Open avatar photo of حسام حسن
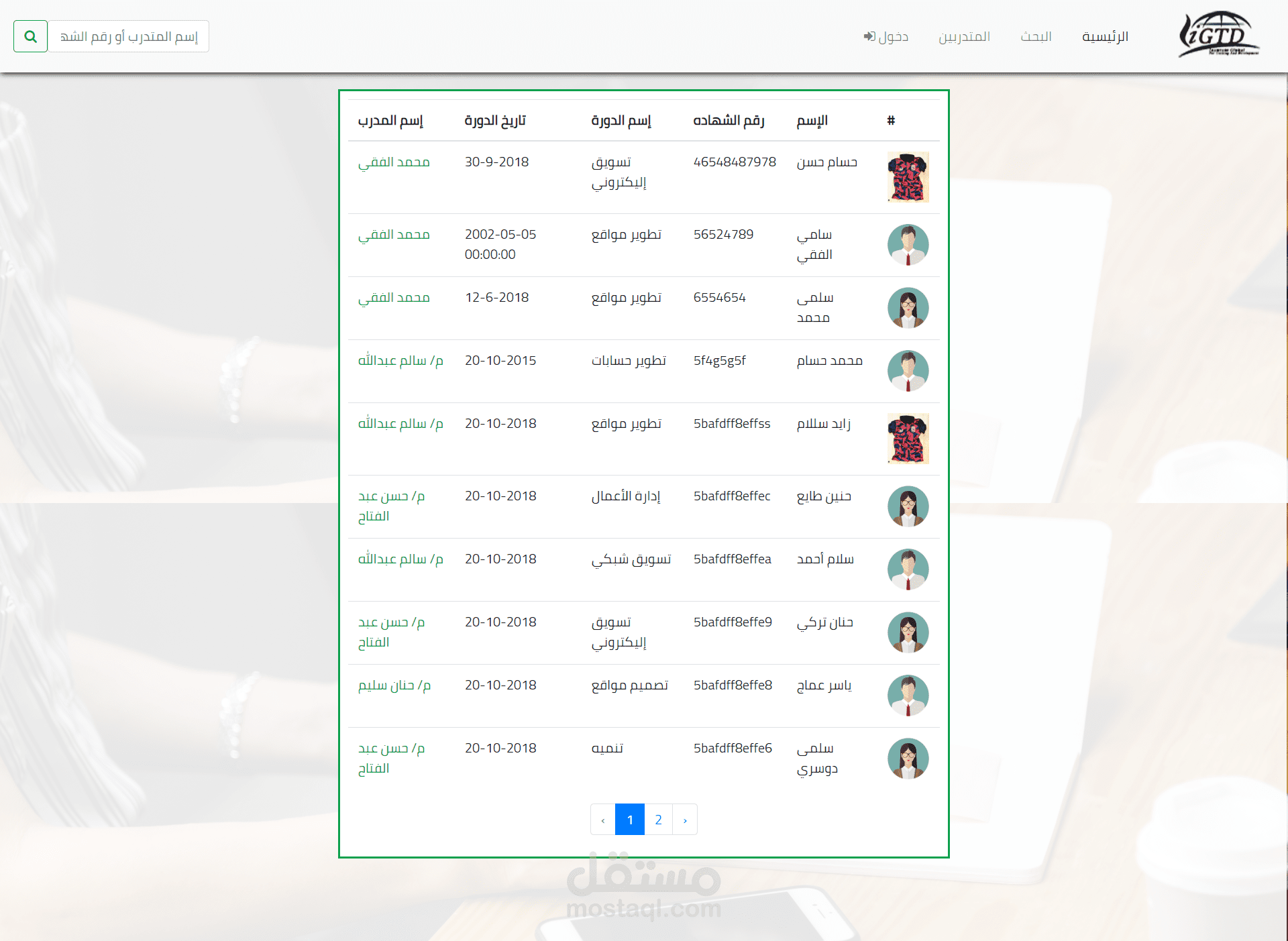 click(908, 177)
